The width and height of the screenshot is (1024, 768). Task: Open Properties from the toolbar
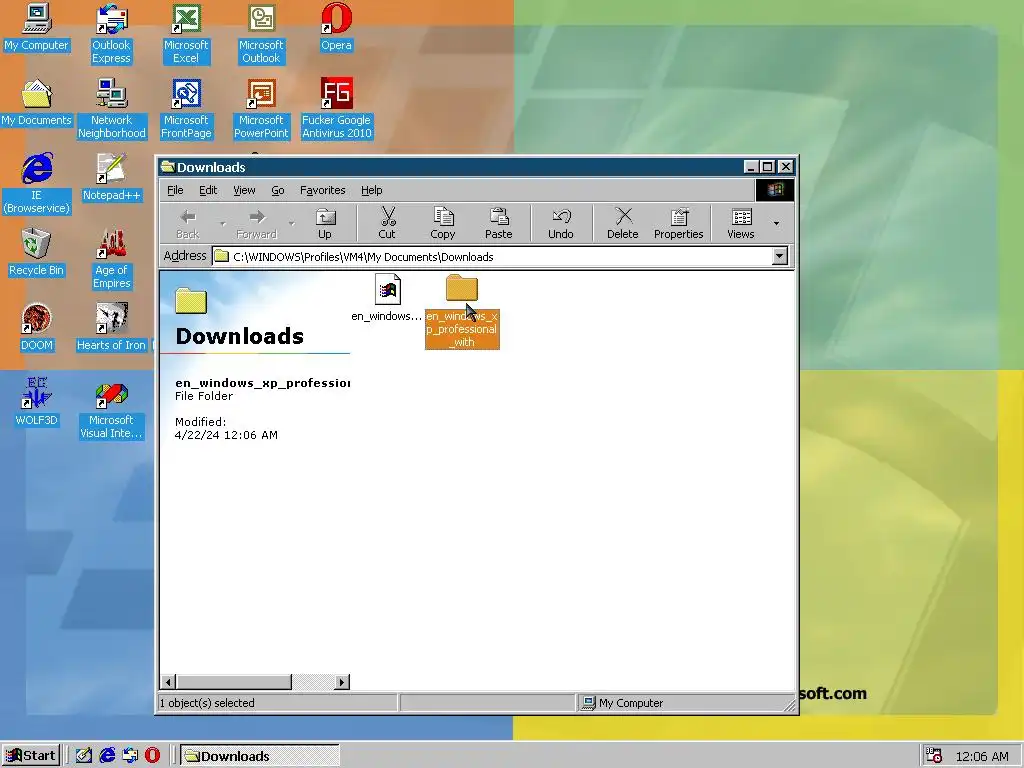tap(679, 223)
